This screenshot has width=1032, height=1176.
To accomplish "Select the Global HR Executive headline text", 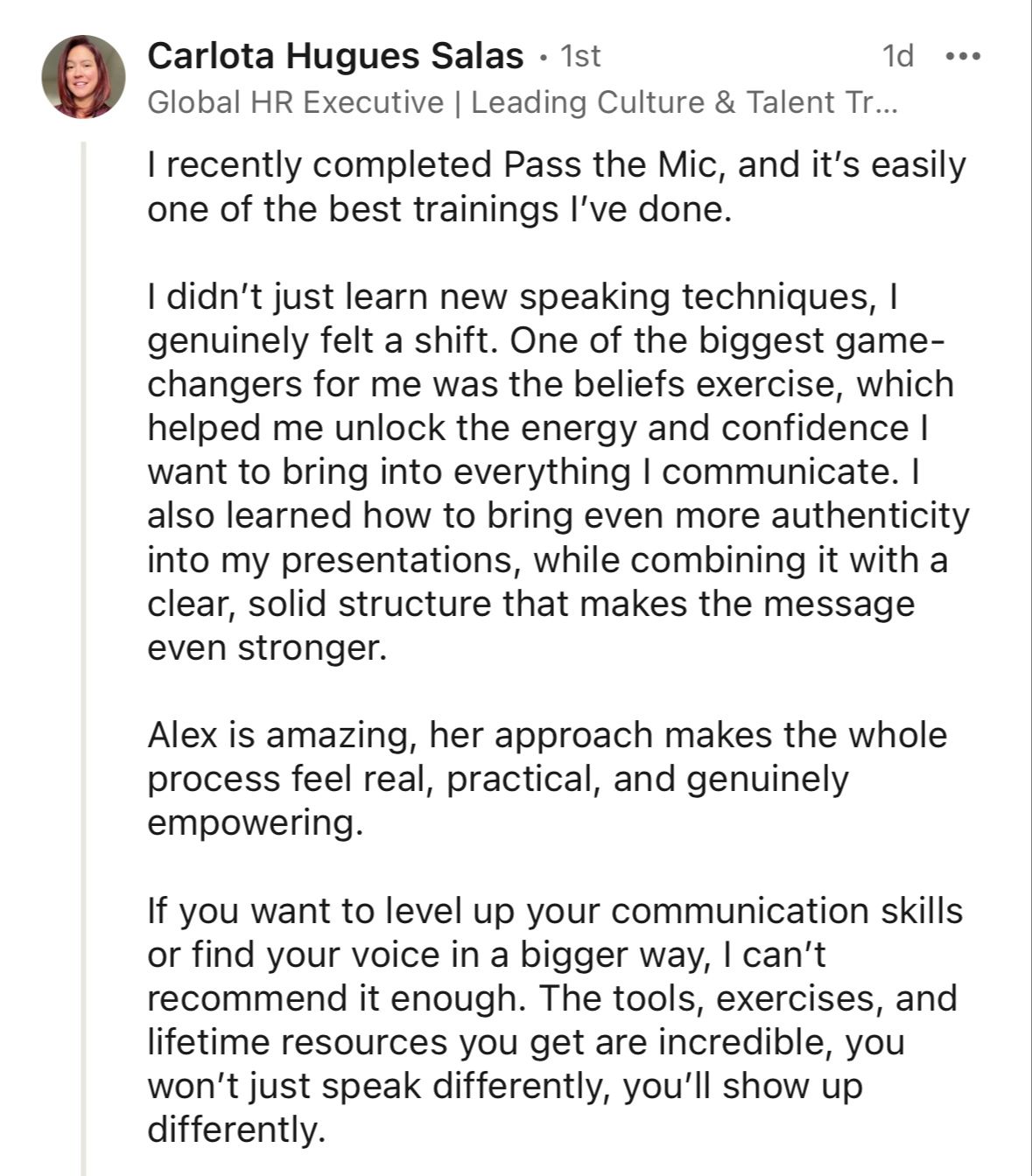I will click(x=523, y=102).
